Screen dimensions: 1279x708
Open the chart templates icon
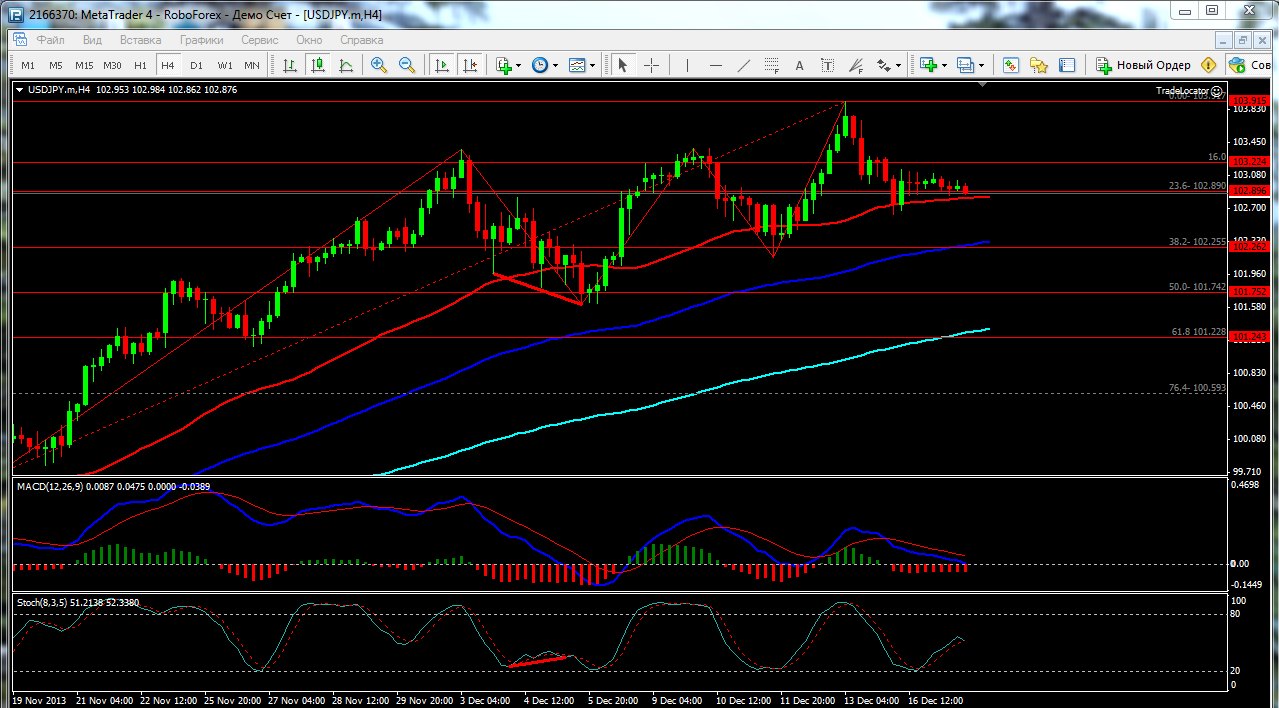577,65
